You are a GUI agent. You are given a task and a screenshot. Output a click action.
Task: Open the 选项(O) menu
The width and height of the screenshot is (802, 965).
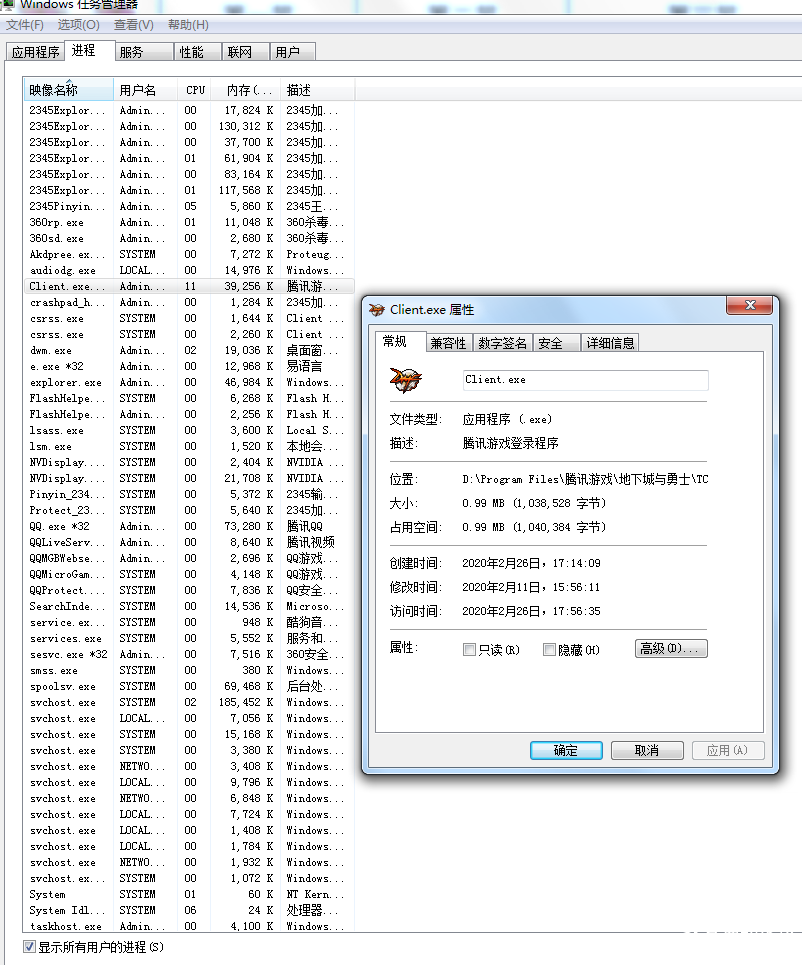pos(78,24)
